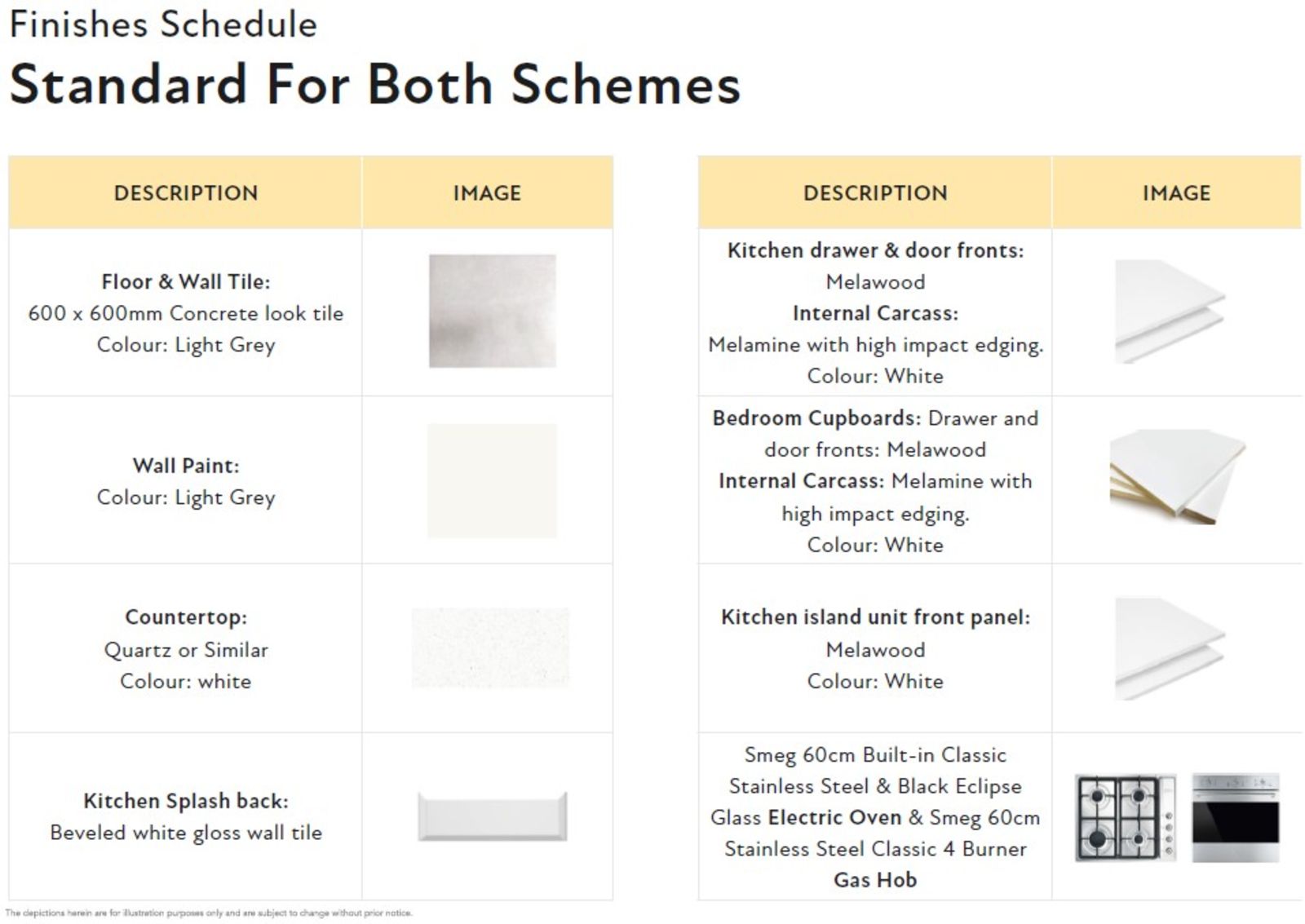
Task: Click the white quartz countertop sample
Action: point(490,648)
